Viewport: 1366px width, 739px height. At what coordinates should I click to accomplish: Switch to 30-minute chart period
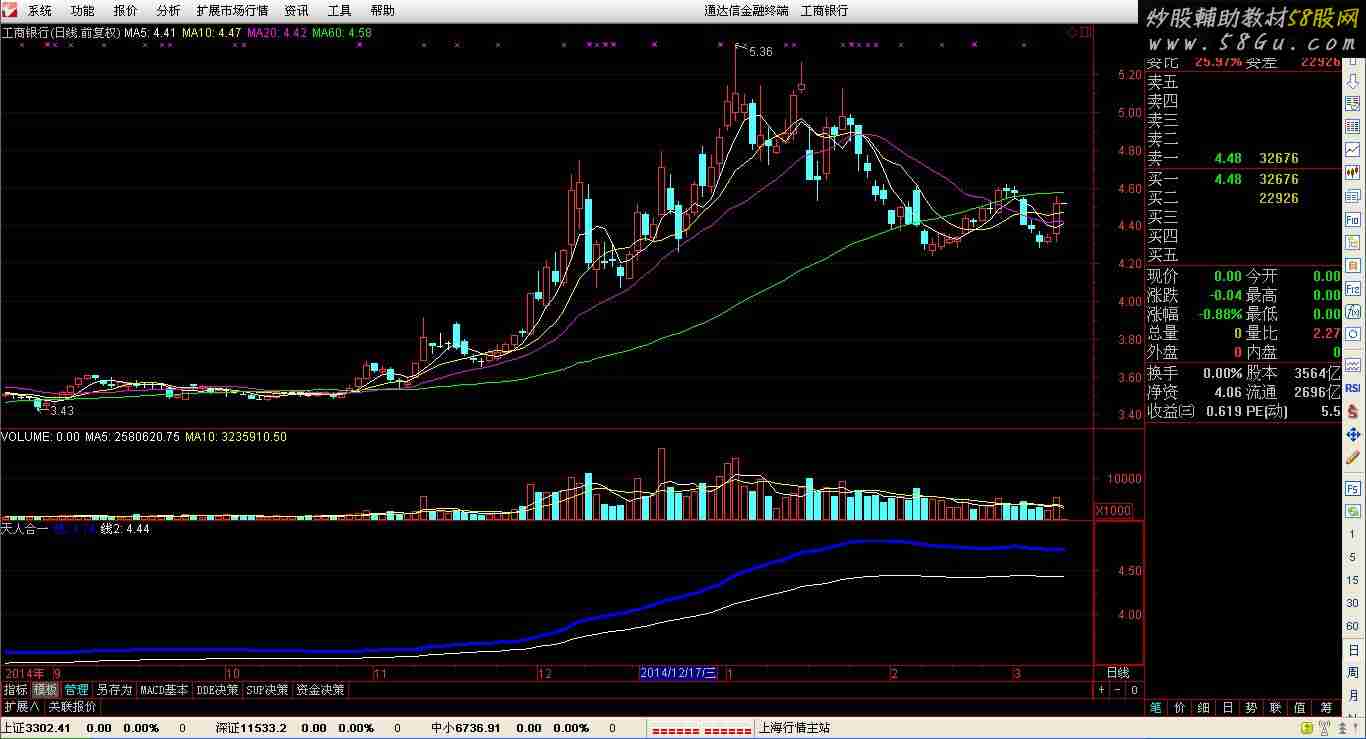1352,603
